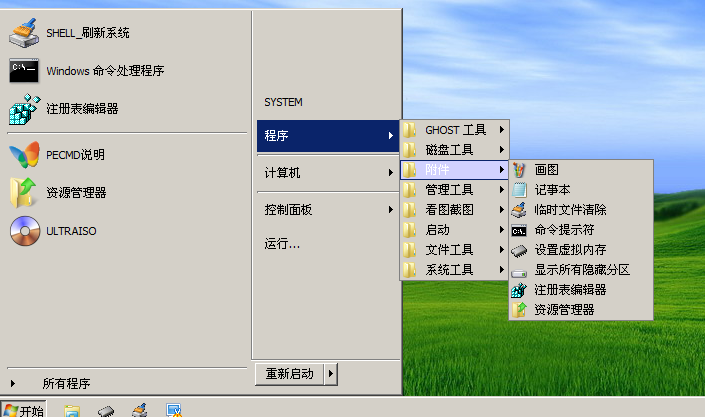Image resolution: width=705 pixels, height=417 pixels.
Task: Click the 显示所有隐藏分区 drive icon
Action: click(519, 273)
